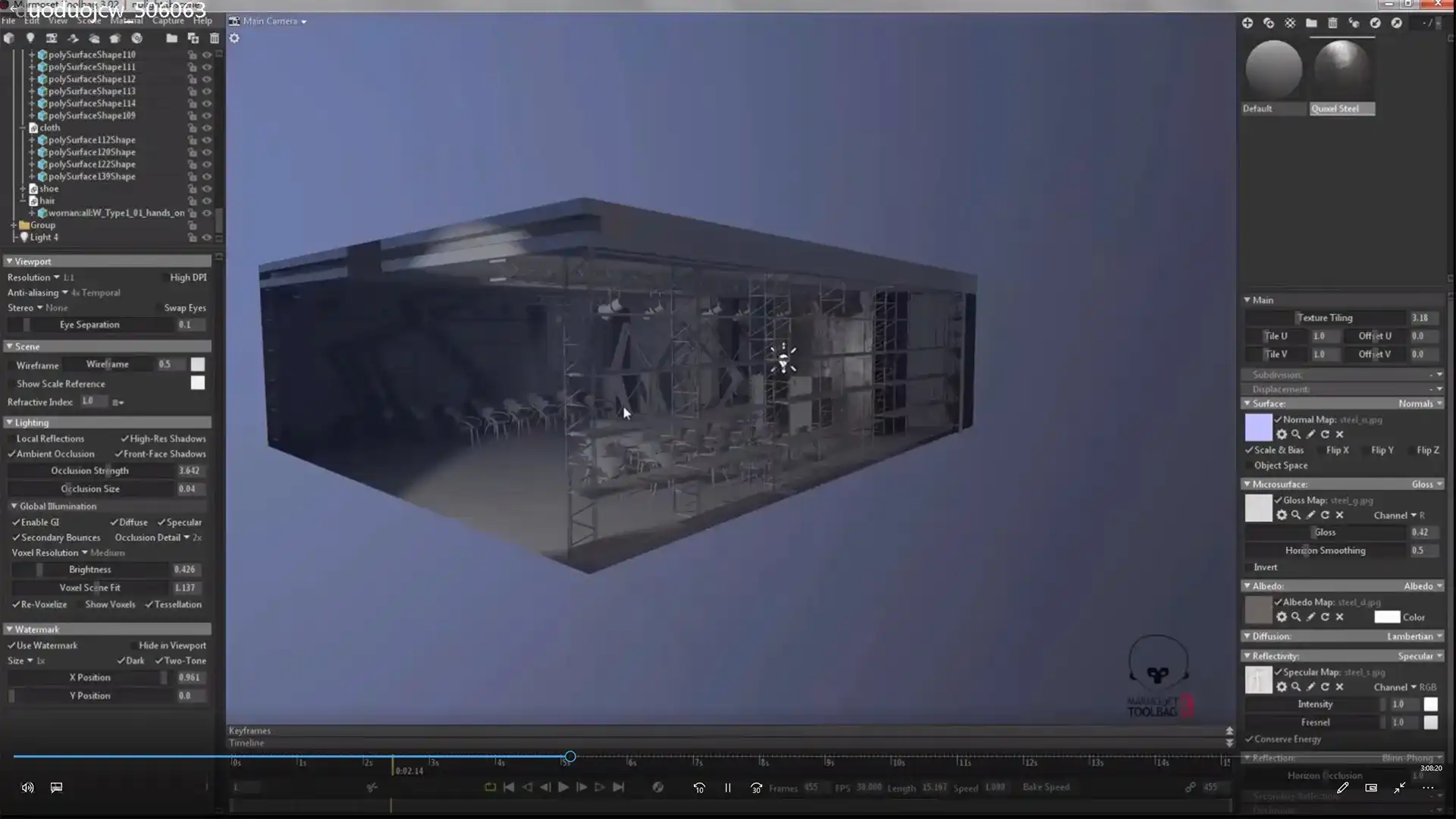
Task: Jump to first frame in timeline
Action: [509, 787]
